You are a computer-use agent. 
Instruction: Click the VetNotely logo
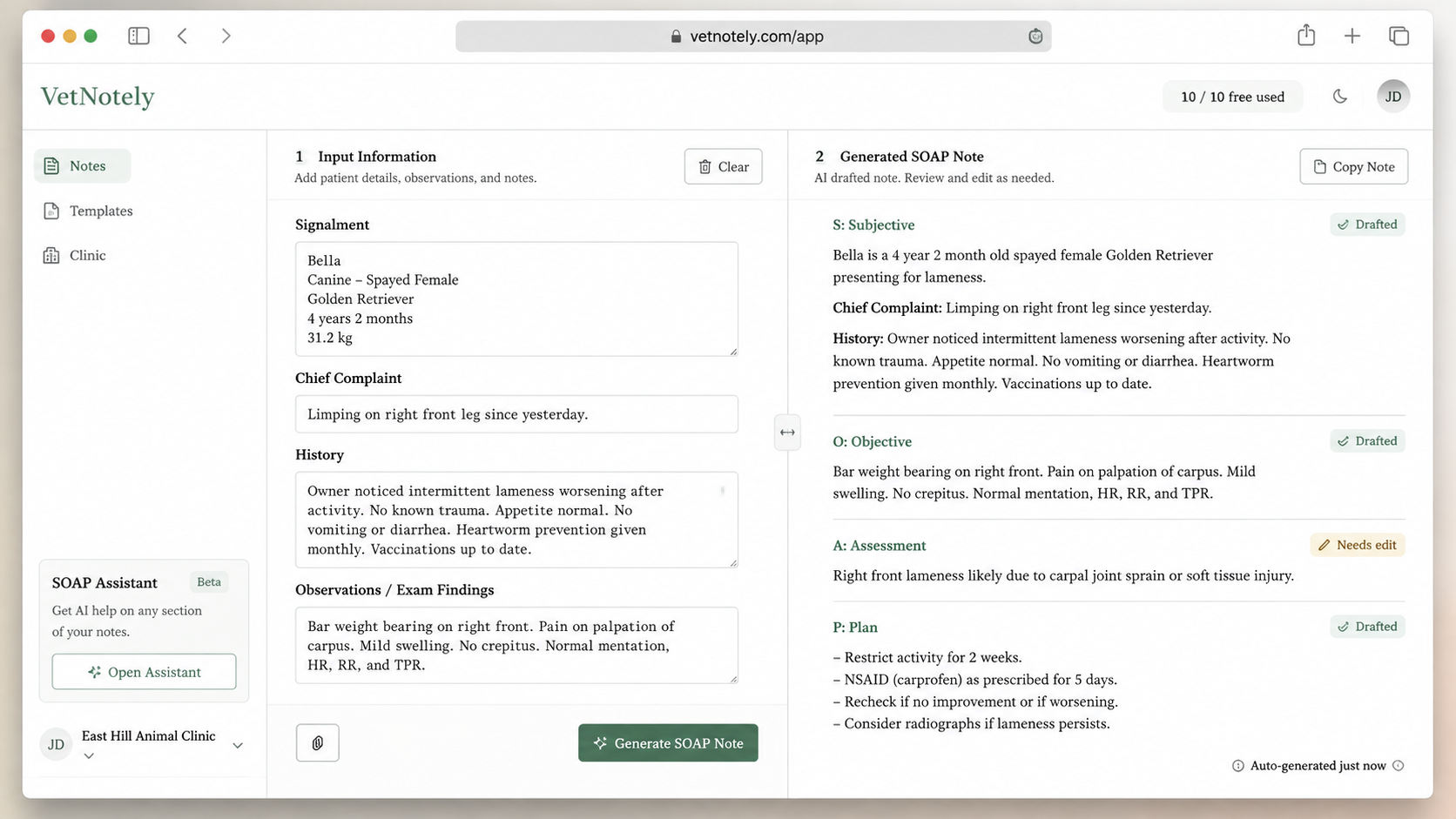[x=98, y=97]
